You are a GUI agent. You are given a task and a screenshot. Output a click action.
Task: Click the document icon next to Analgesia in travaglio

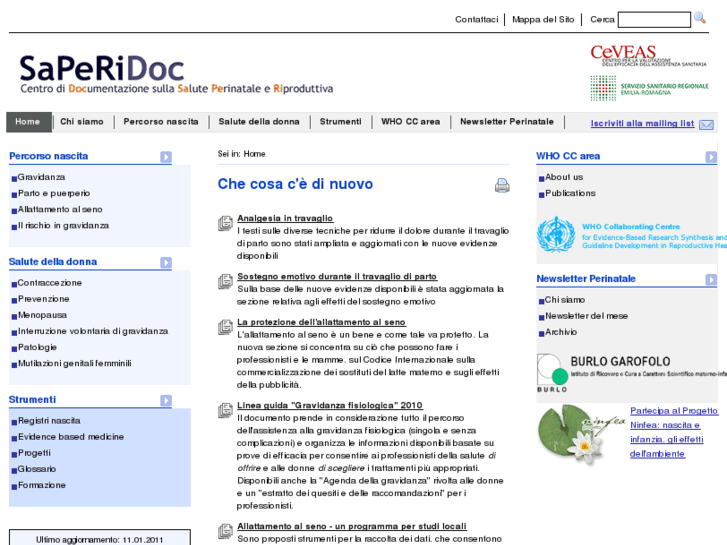(225, 223)
